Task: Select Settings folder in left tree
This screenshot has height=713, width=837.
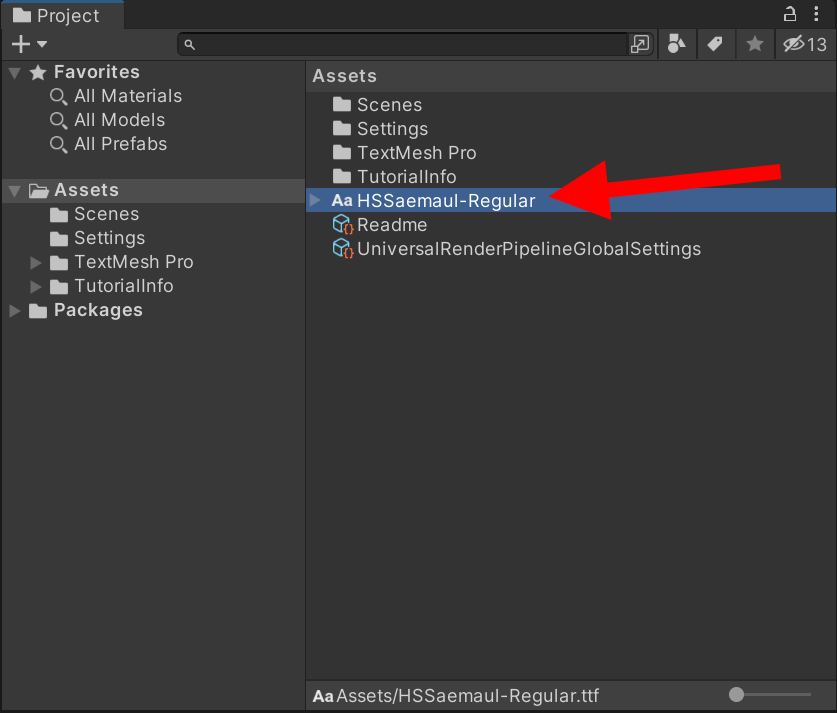Action: tap(109, 238)
